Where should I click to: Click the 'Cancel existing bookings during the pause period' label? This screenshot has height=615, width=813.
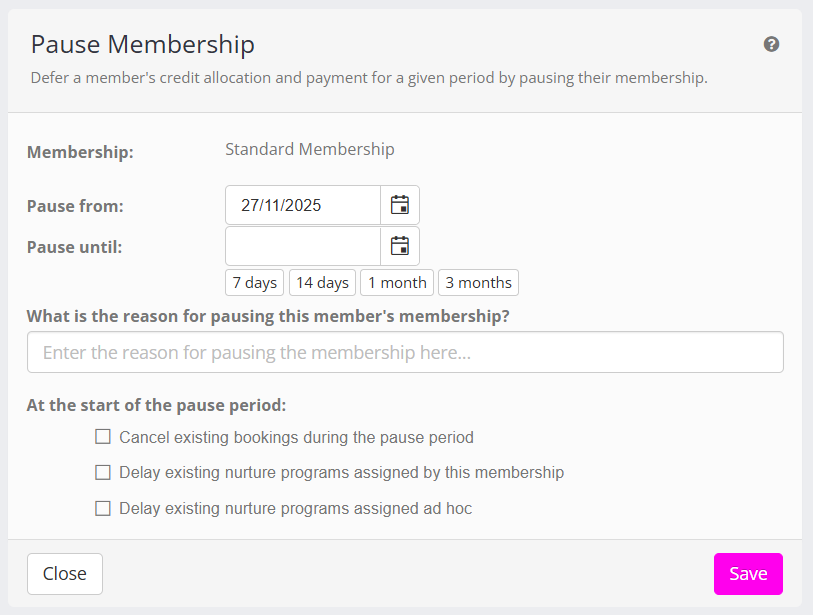[296, 437]
